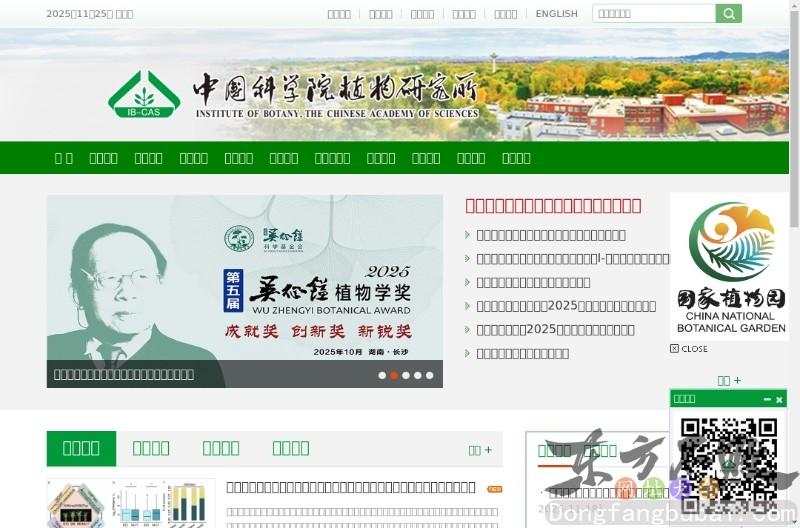Click the 2025 11 25 date text
The width and height of the screenshot is (800, 528).
coord(90,14)
